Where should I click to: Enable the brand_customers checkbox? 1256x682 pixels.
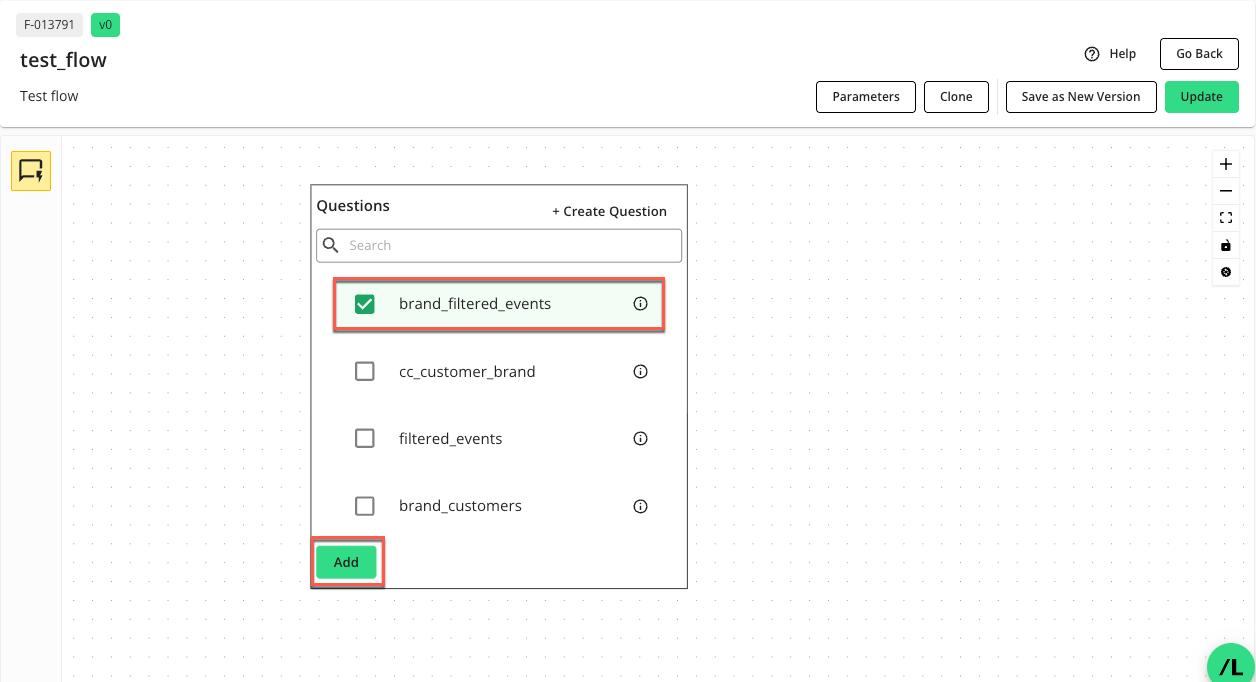pos(365,506)
